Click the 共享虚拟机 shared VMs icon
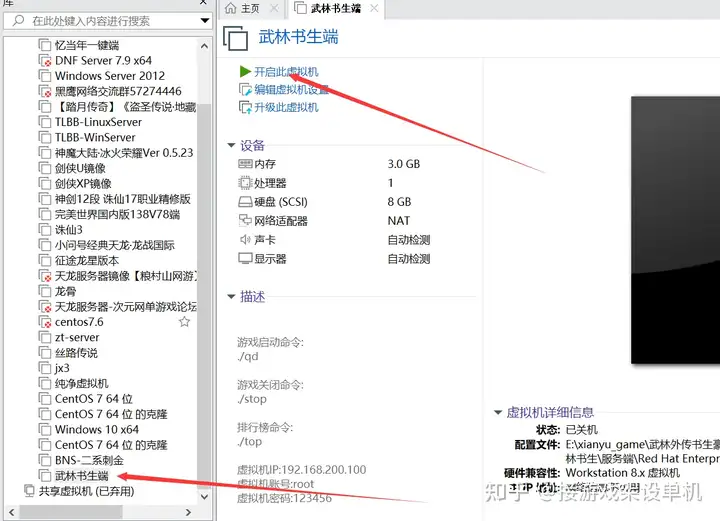Viewport: 720px width, 521px height. click(29, 491)
